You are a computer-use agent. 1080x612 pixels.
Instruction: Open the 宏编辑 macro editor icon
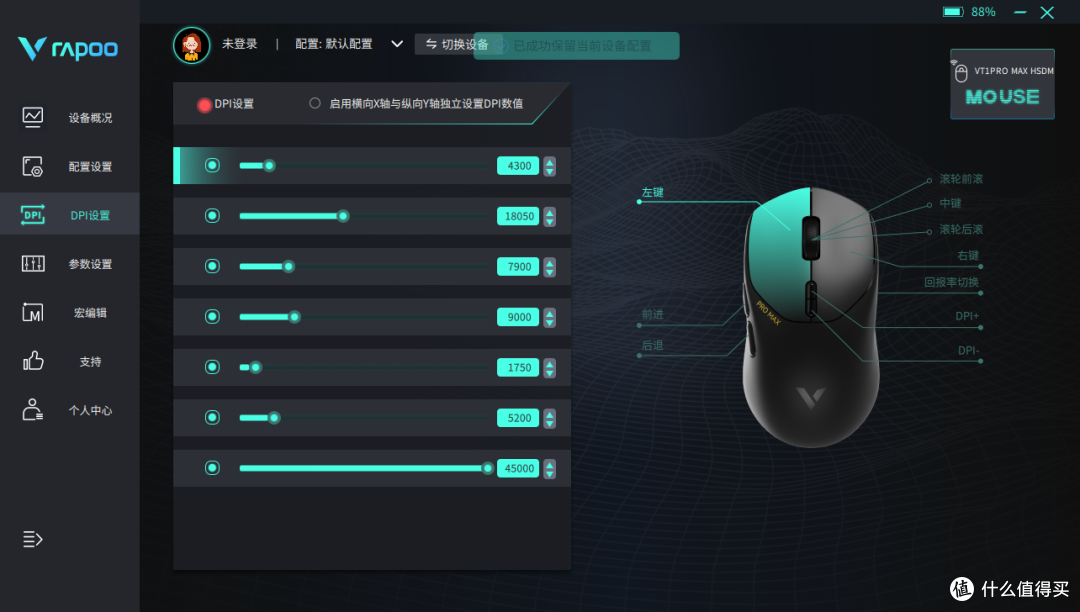[32, 313]
